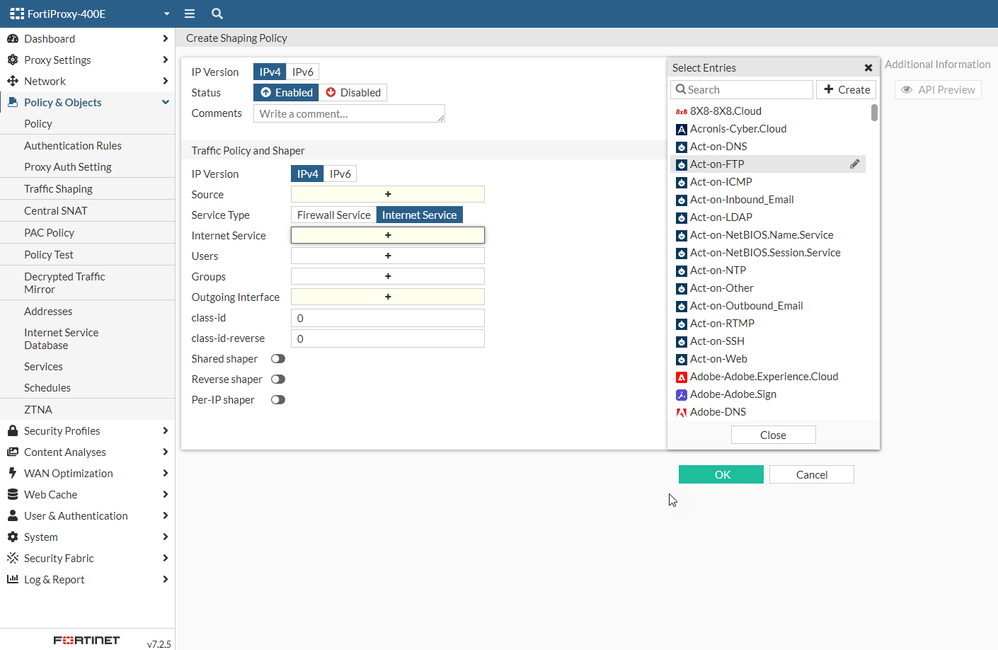Collapse the Policy & Objects chevron

(x=165, y=102)
